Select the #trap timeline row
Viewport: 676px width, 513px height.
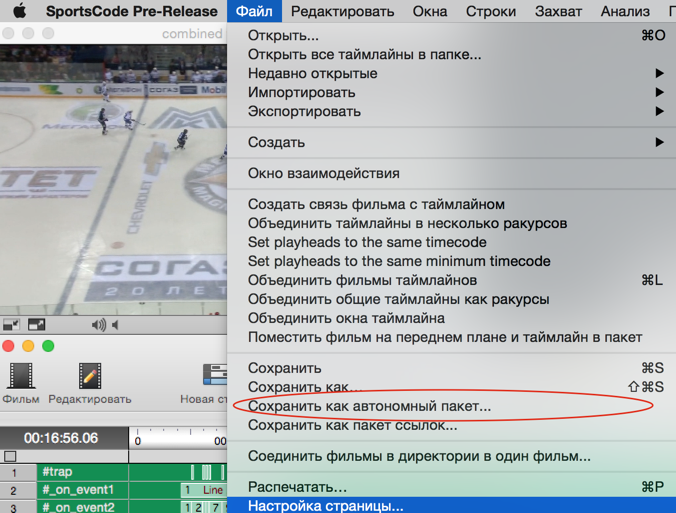click(82, 472)
